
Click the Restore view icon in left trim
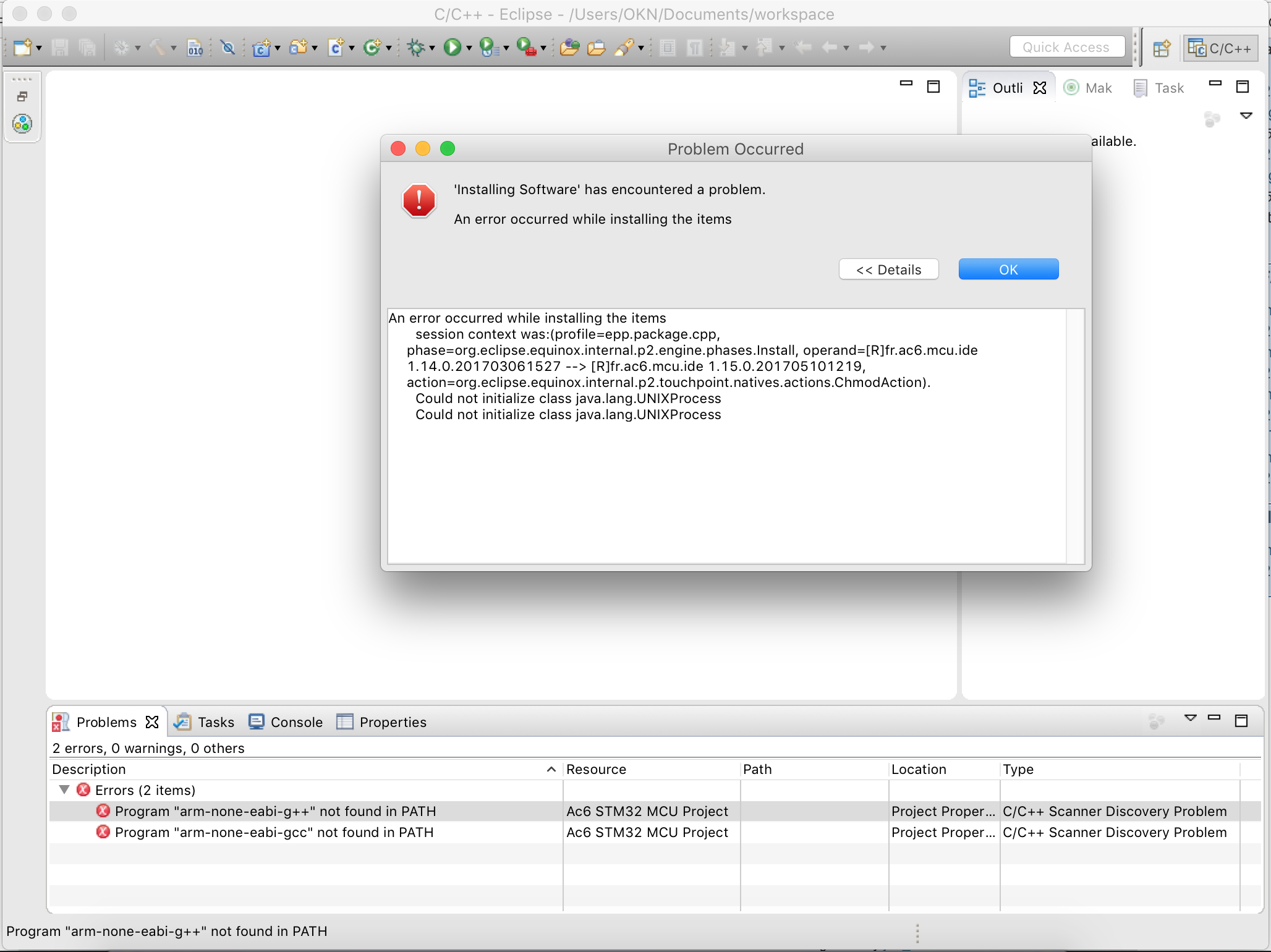22,96
